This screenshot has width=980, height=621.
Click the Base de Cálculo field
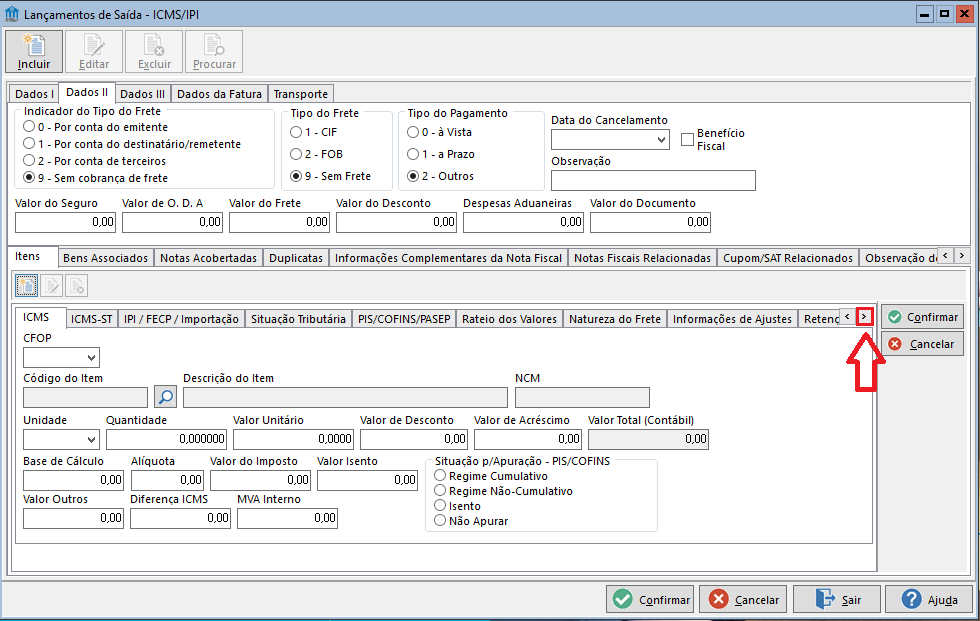[x=73, y=480]
